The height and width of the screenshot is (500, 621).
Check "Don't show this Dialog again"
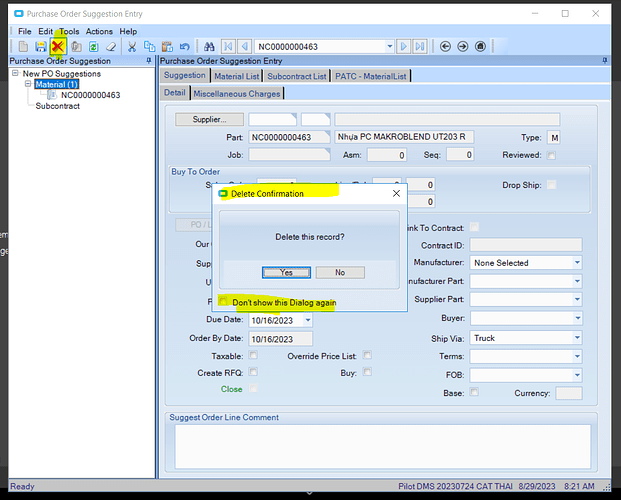[x=224, y=301]
